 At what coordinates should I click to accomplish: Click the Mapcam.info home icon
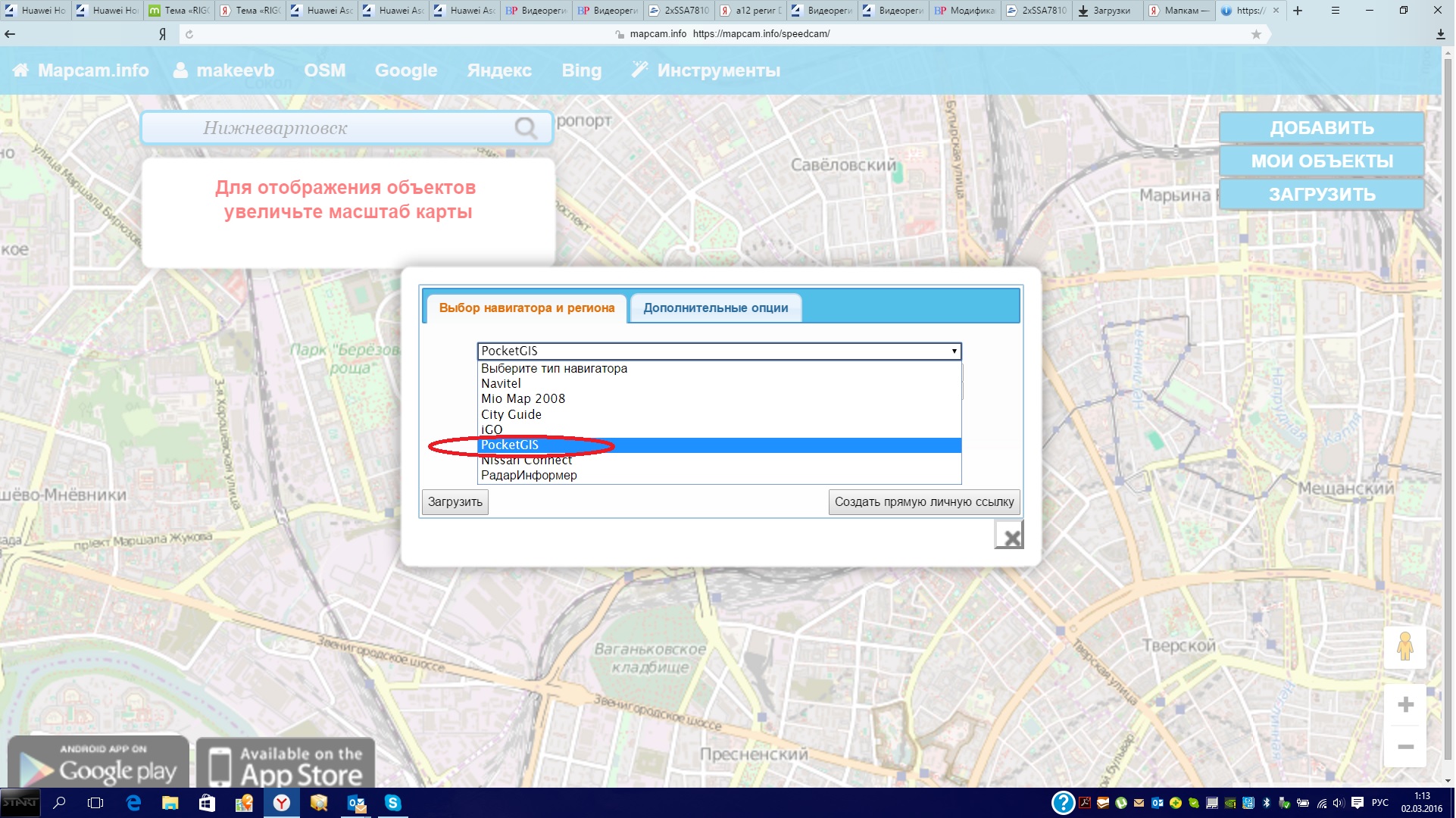point(20,70)
